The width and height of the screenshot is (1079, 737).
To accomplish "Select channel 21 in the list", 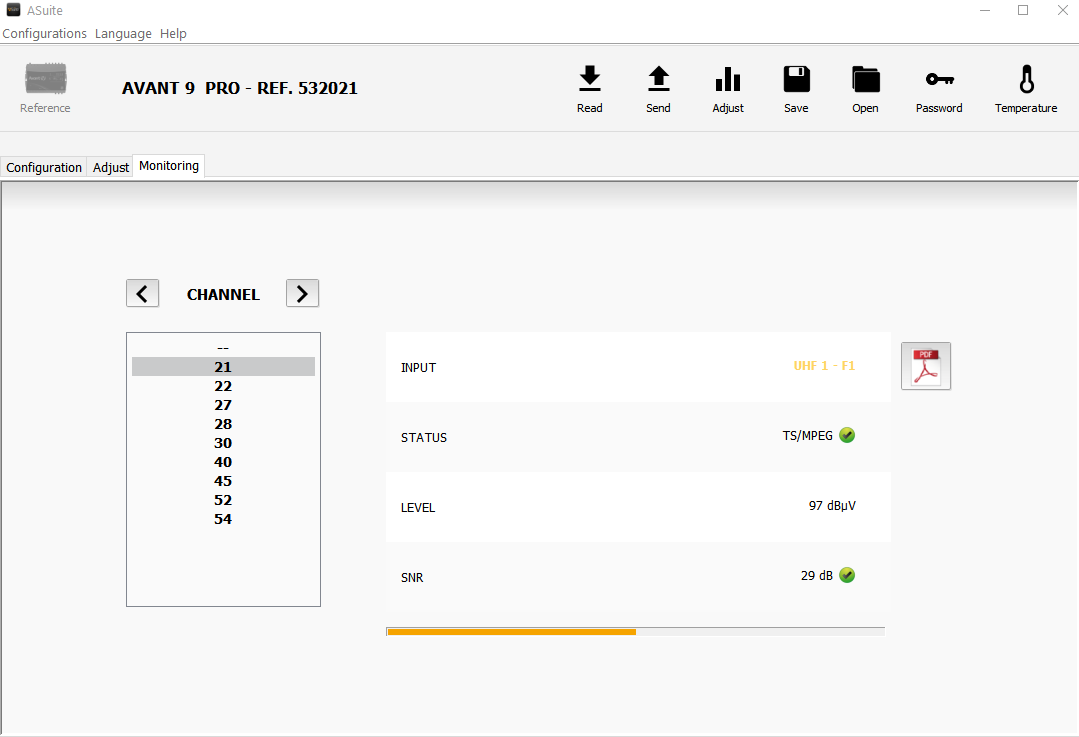I will [223, 367].
